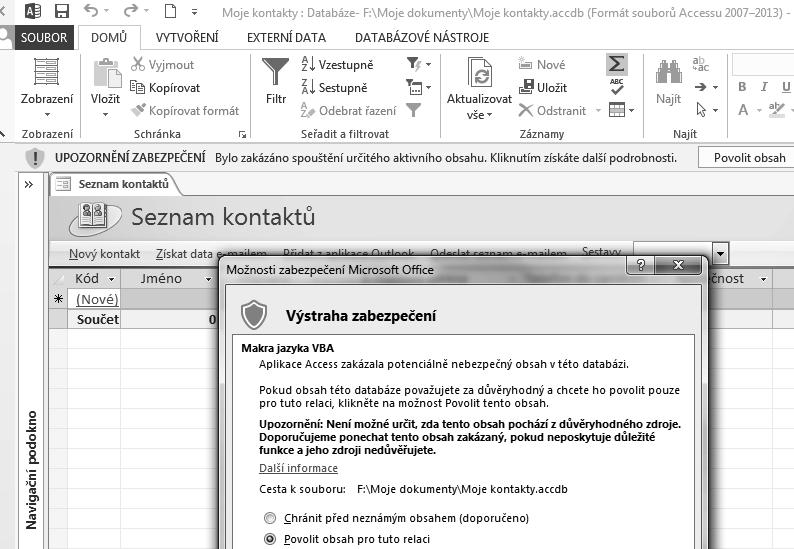This screenshot has width=794, height=549.
Task: Open the SOUBOR tab
Action: pos(44,37)
